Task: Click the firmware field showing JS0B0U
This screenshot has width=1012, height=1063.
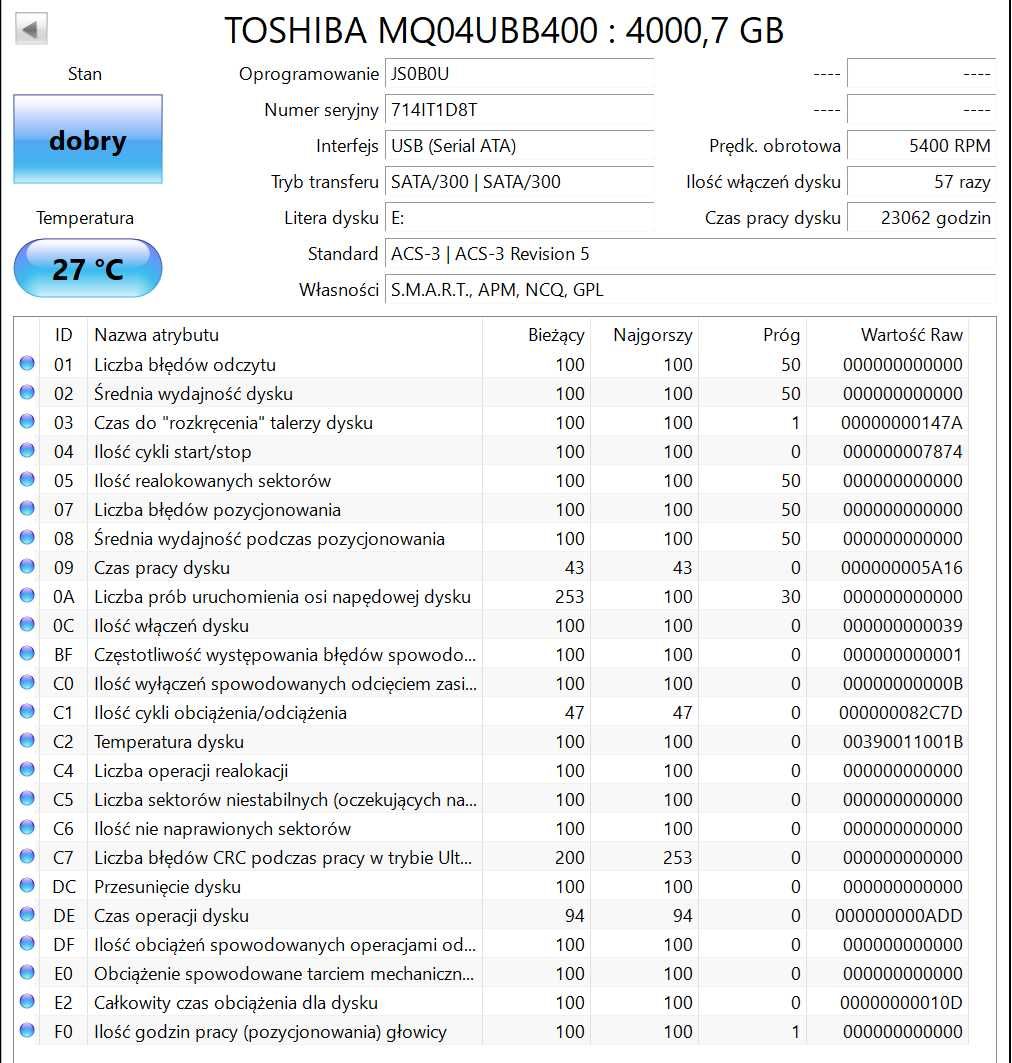Action: pyautogui.click(x=519, y=74)
